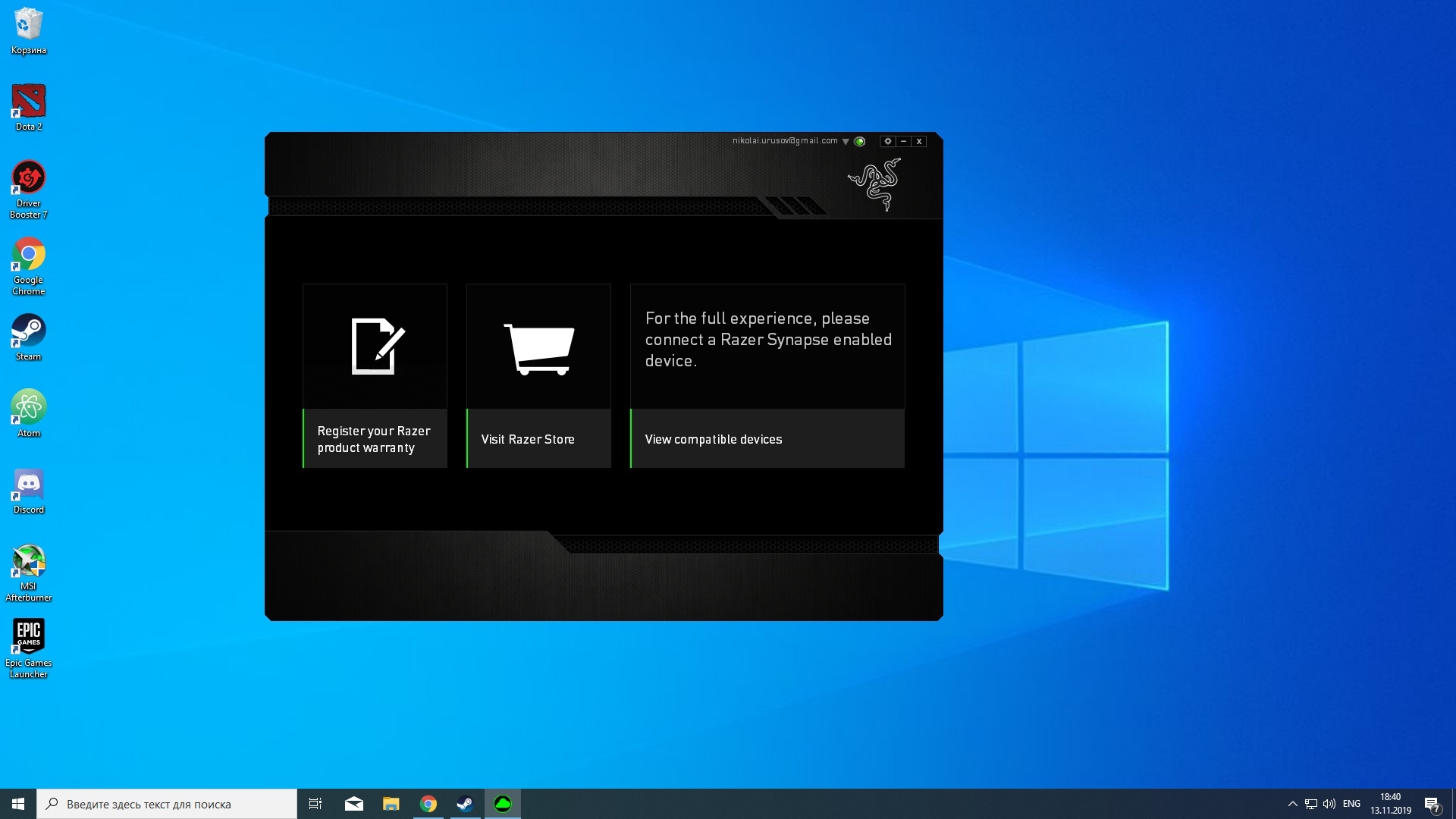Click the Razer snake logo
The height and width of the screenshot is (819, 1456).
tap(875, 184)
